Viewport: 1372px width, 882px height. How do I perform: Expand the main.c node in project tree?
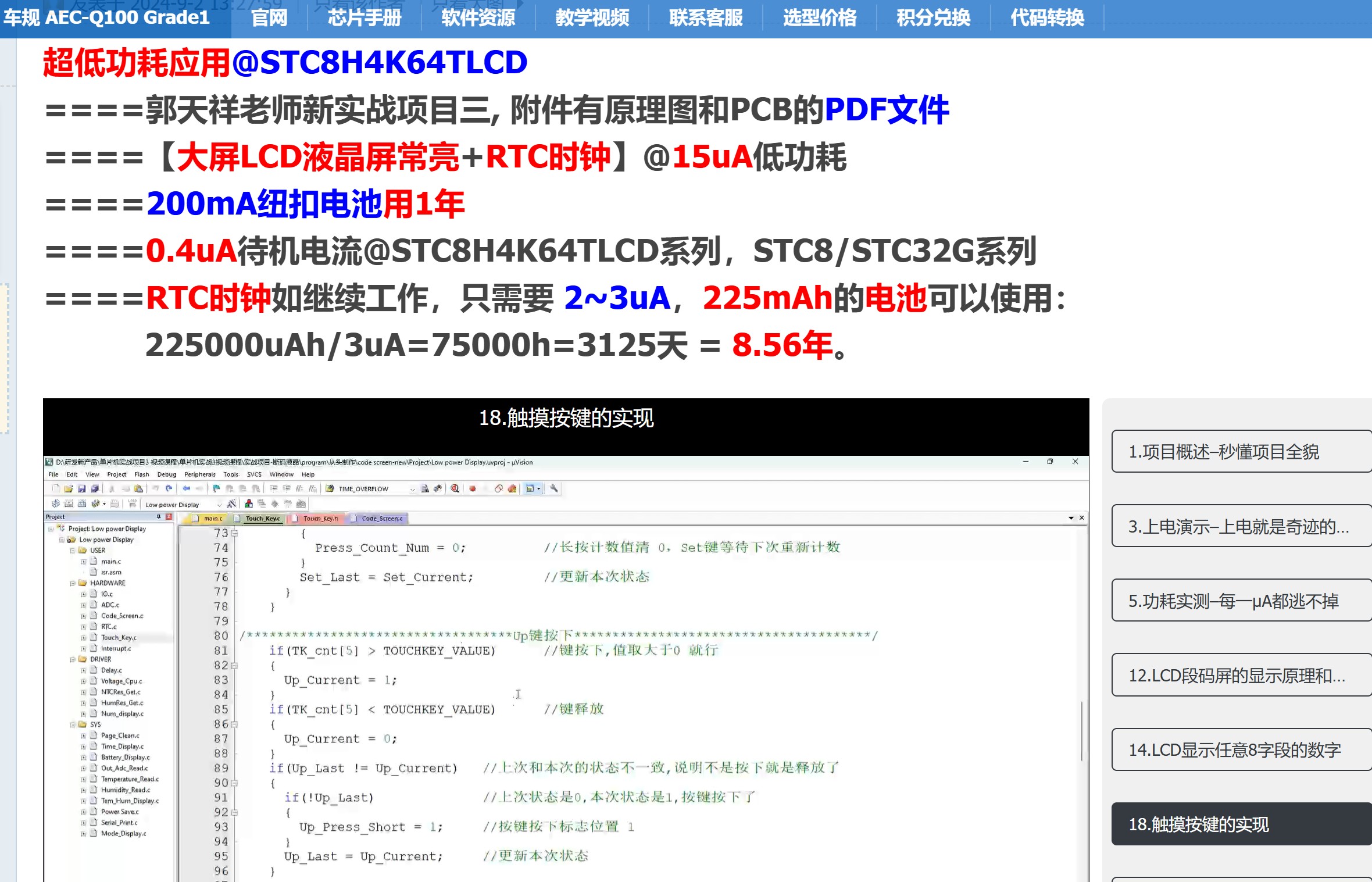83,561
